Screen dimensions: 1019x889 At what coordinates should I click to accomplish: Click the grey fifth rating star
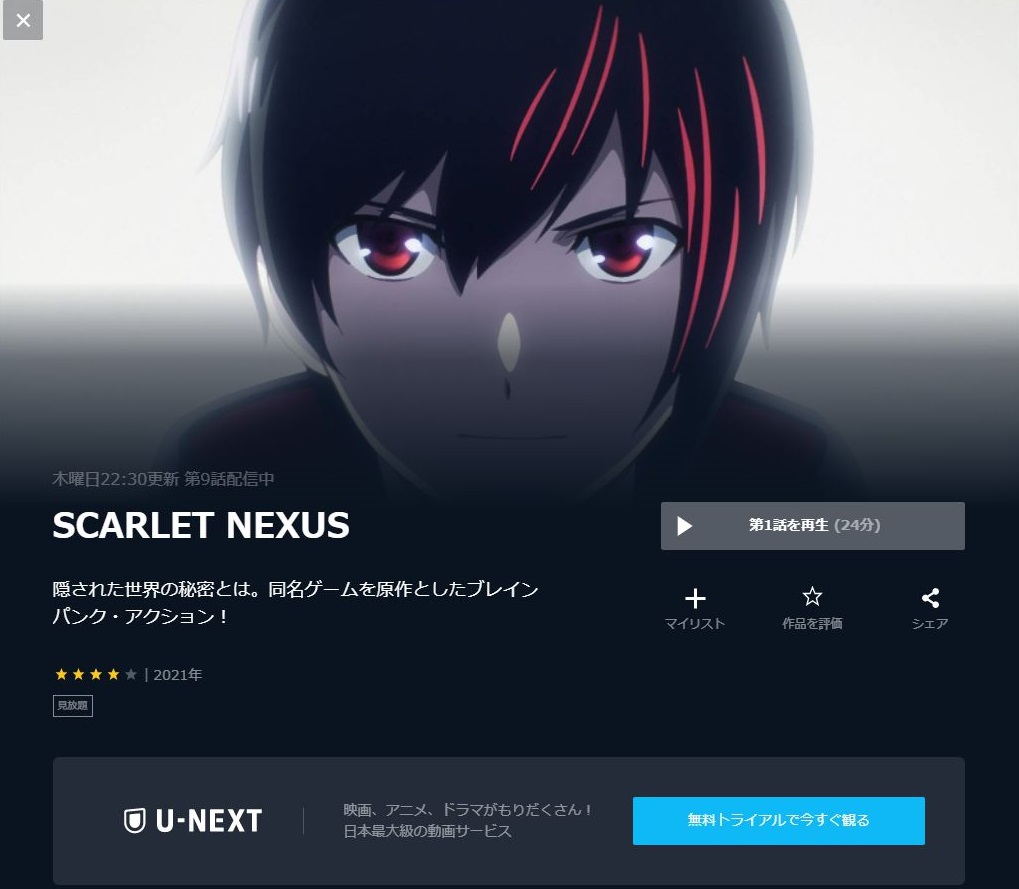click(131, 675)
